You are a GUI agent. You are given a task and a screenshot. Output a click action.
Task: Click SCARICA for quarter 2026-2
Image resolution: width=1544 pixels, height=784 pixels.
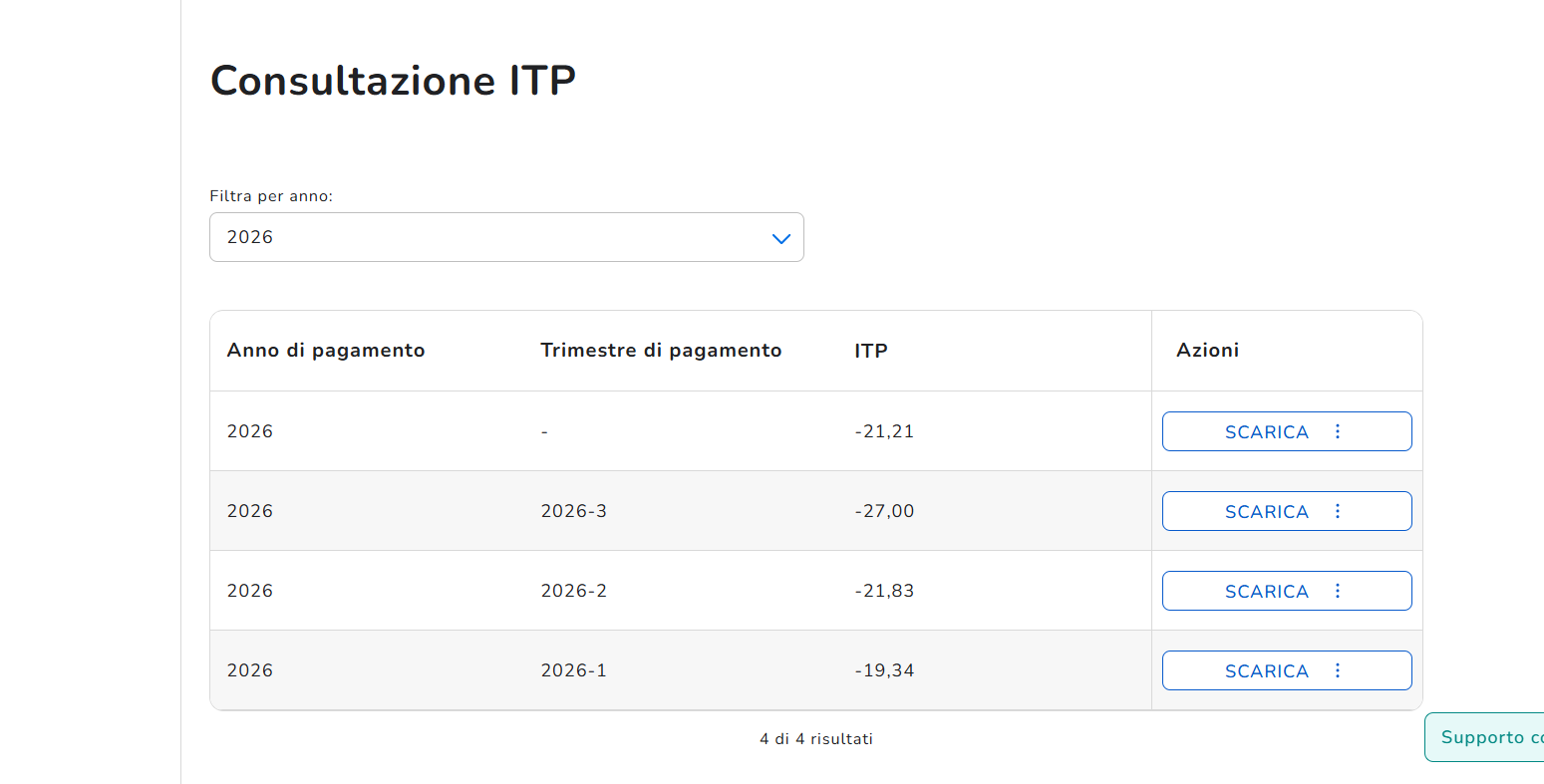(x=1266, y=591)
